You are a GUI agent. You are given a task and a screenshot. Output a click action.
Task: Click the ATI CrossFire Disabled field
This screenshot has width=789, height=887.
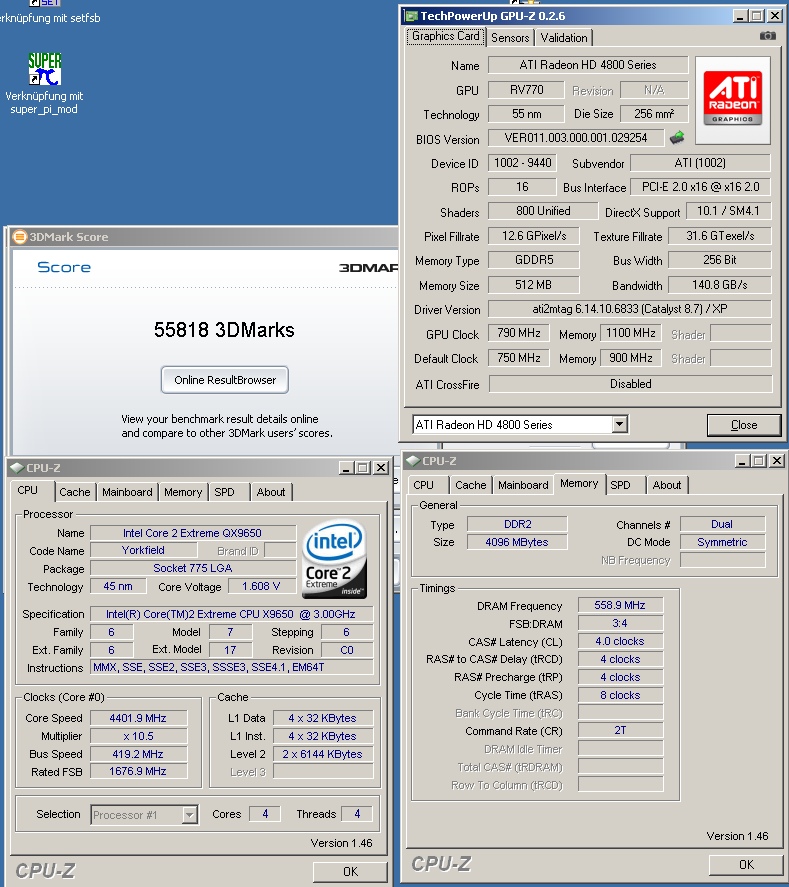click(x=630, y=384)
